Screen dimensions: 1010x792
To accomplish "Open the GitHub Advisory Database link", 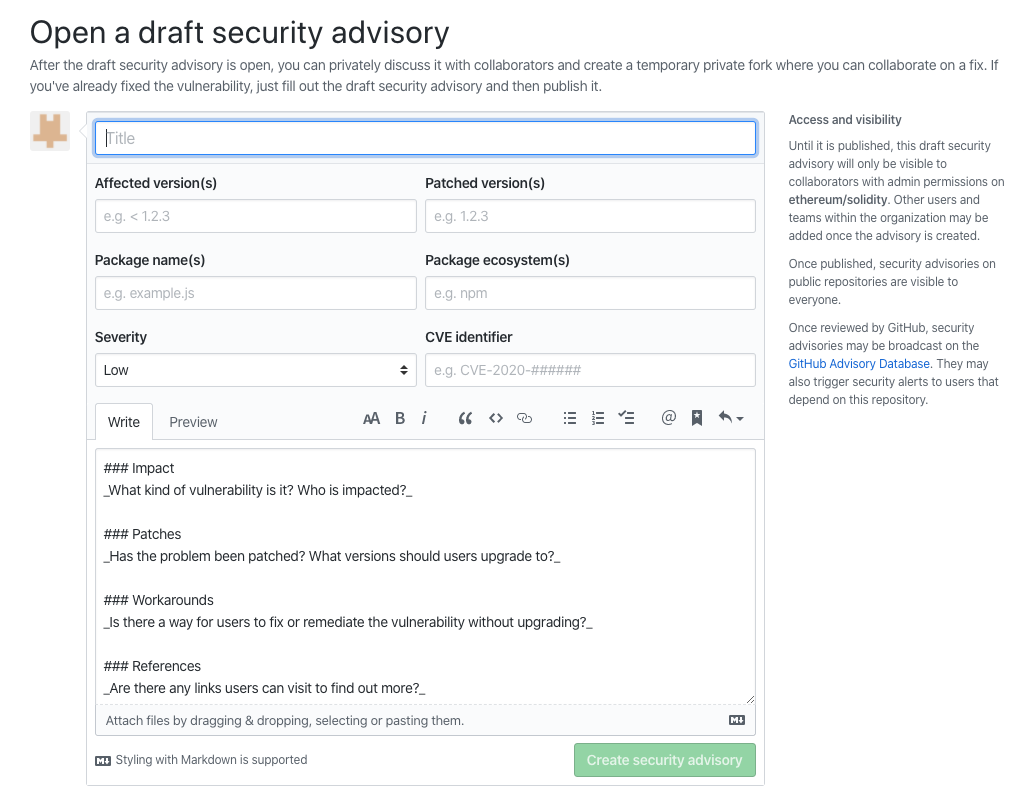I will click(x=859, y=364).
